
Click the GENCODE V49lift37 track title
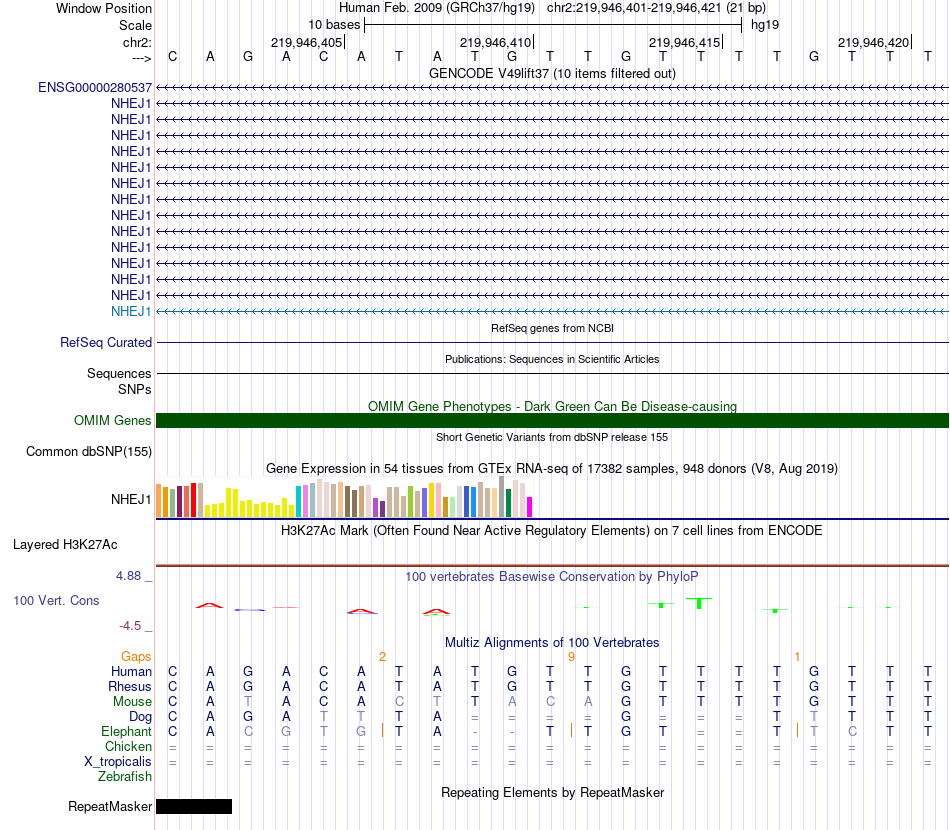point(552,73)
